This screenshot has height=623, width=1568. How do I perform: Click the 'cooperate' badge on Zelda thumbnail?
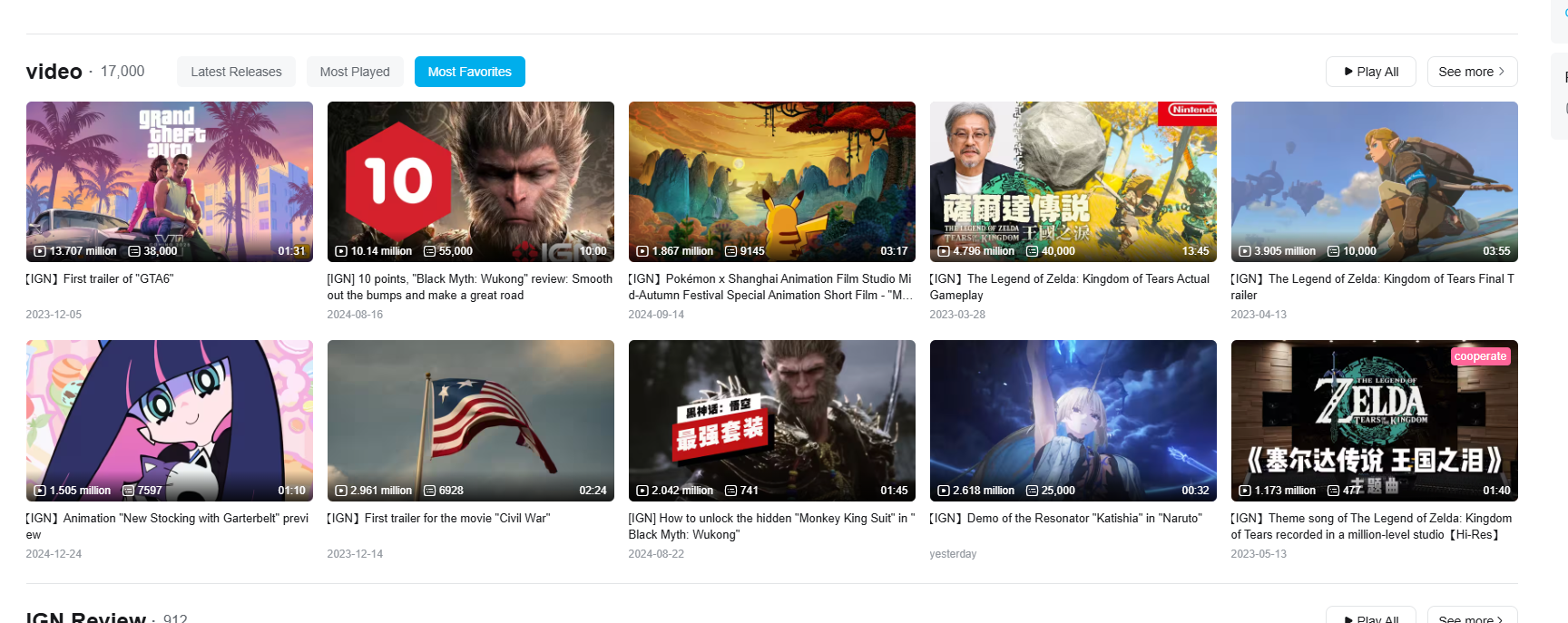(x=1480, y=356)
